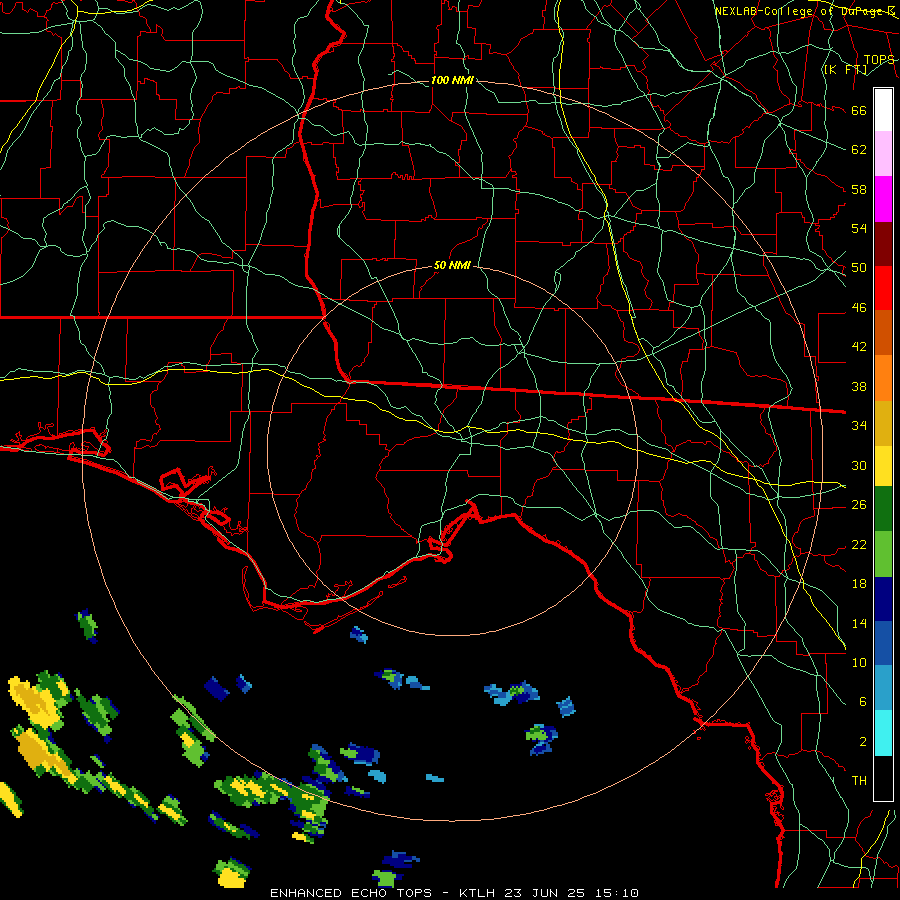
Task: Click the magenta legend swatch
Action: 883,199
